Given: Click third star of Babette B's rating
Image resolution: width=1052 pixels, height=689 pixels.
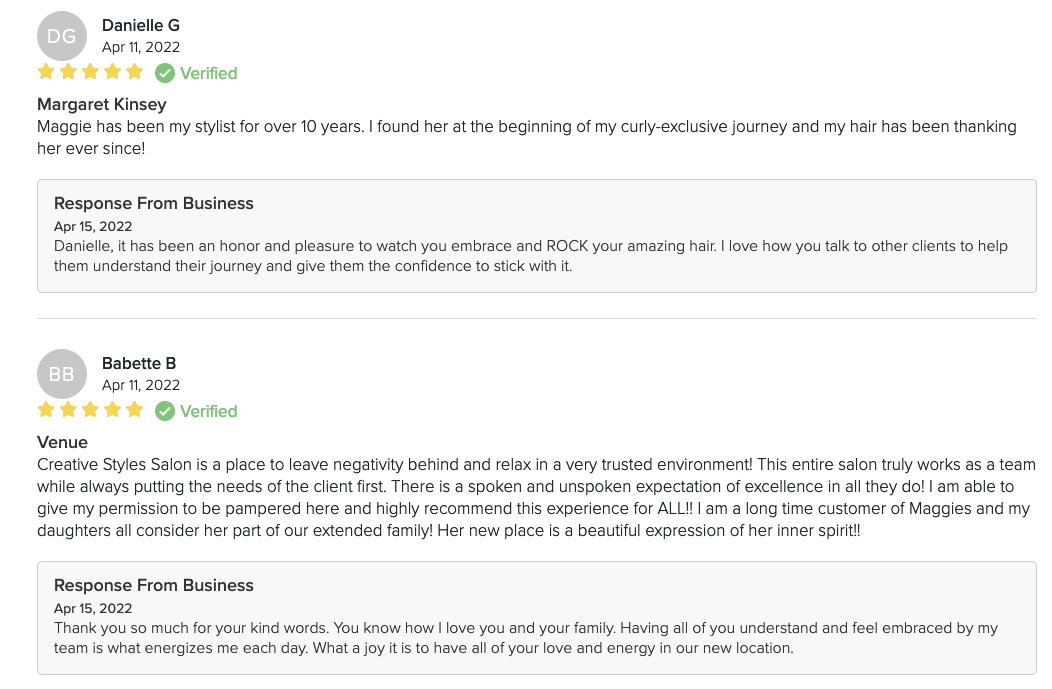Looking at the screenshot, I should pyautogui.click(x=90, y=410).
